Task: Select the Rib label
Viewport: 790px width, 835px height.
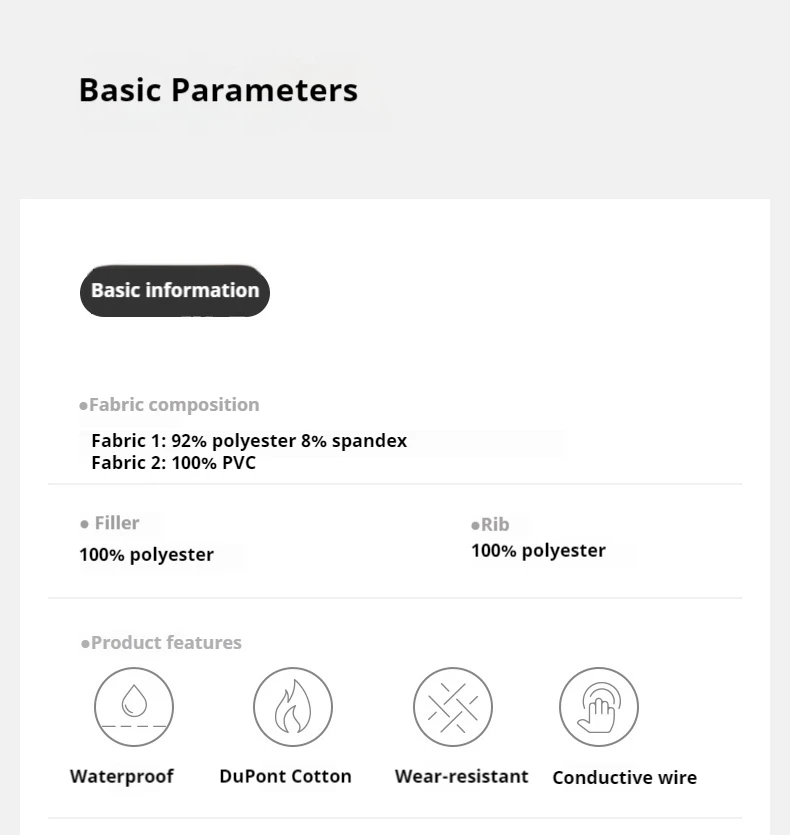Action: coord(495,525)
